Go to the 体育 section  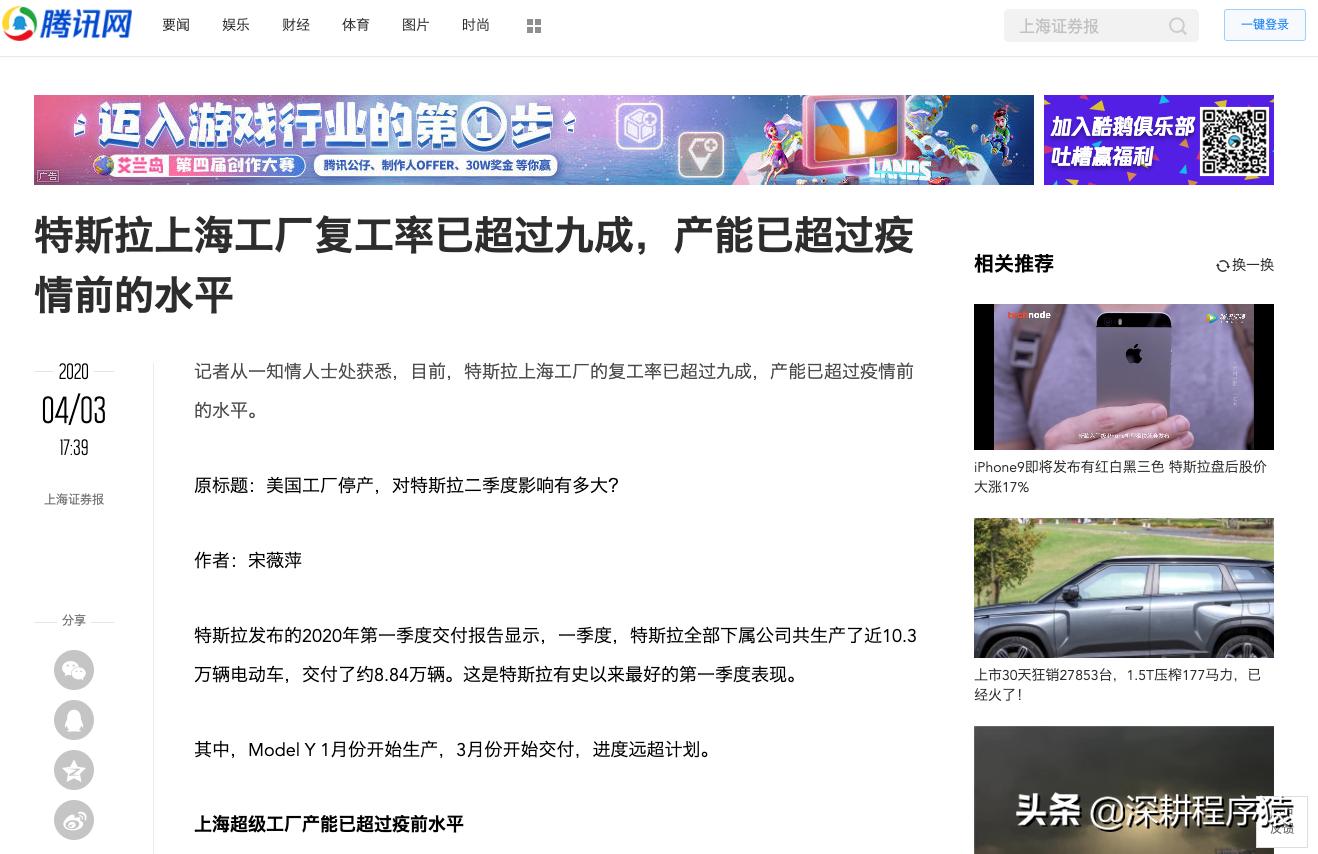click(x=355, y=25)
